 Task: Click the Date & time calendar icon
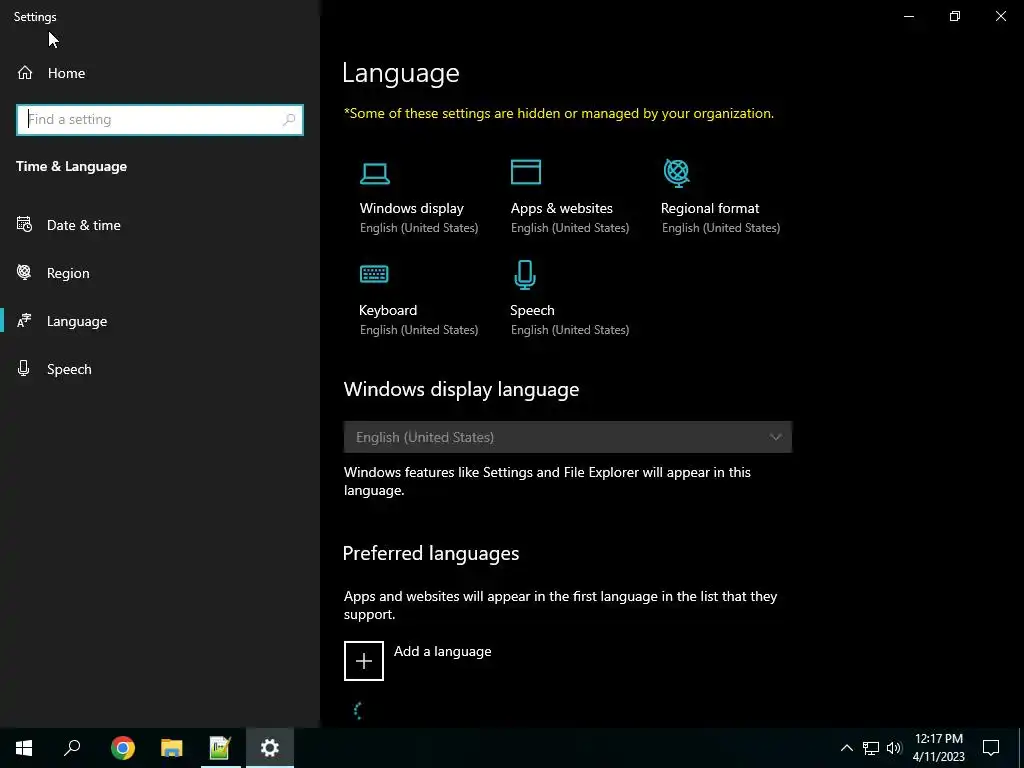tap(24, 225)
